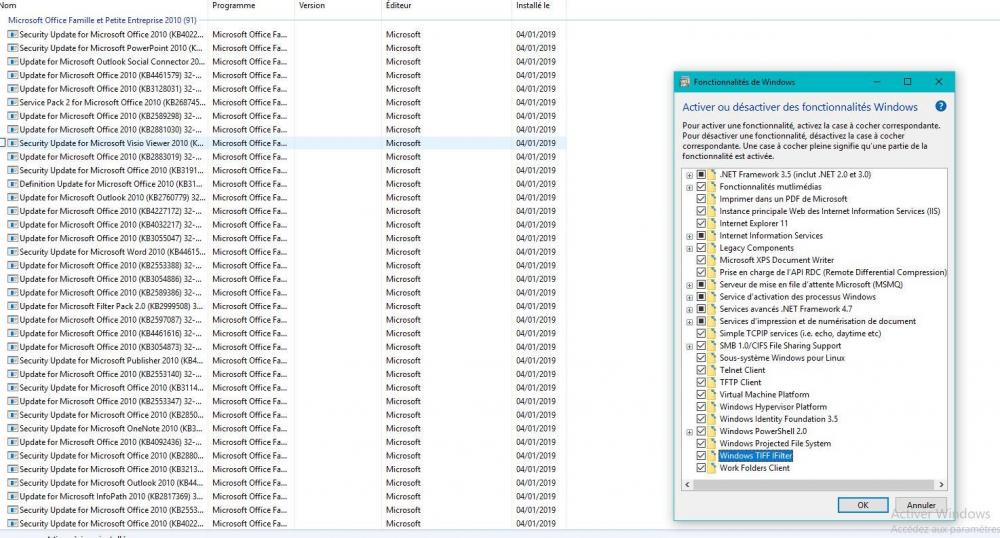
Task: Expand .NET Framework 3.5 feature node
Action: point(689,175)
